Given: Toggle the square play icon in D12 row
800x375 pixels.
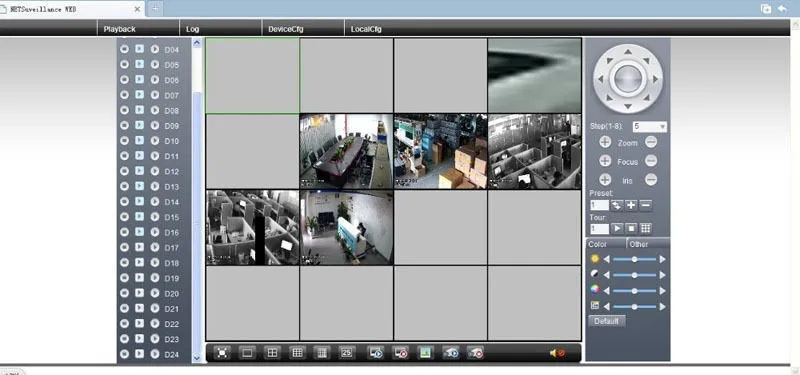Looking at the screenshot, I should [139, 171].
